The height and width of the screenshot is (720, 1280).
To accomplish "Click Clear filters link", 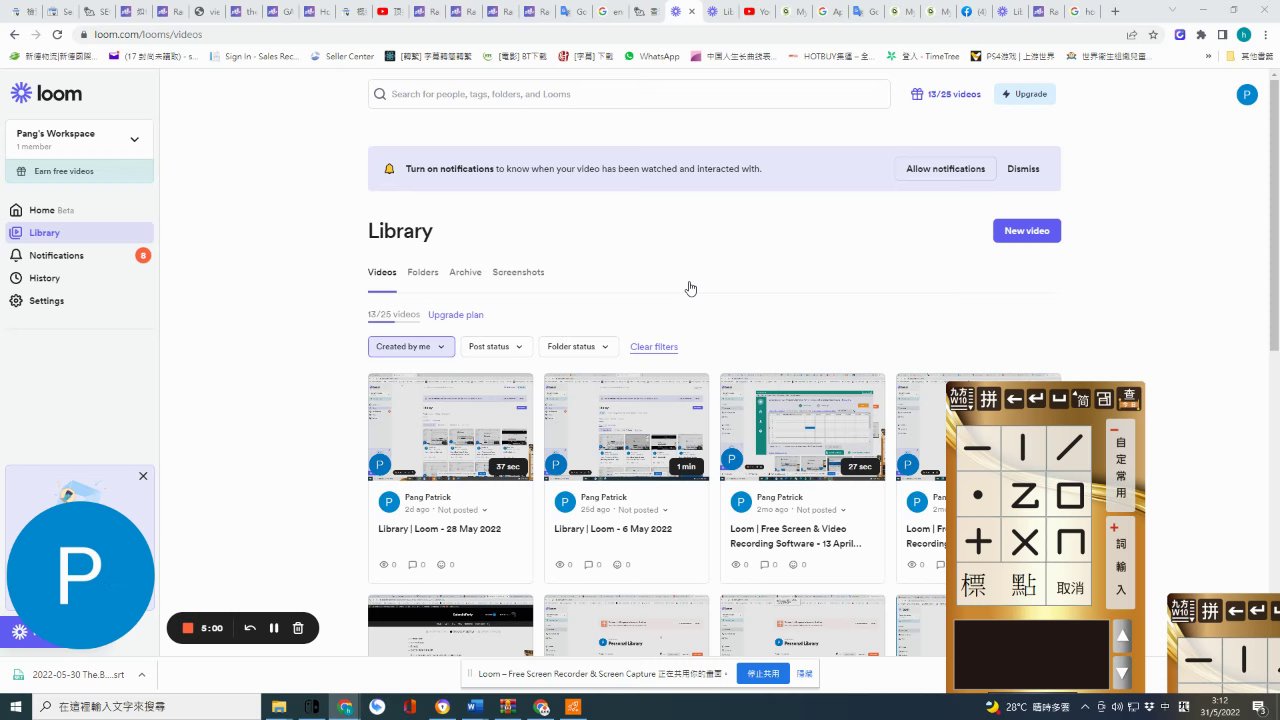I will pyautogui.click(x=654, y=347).
